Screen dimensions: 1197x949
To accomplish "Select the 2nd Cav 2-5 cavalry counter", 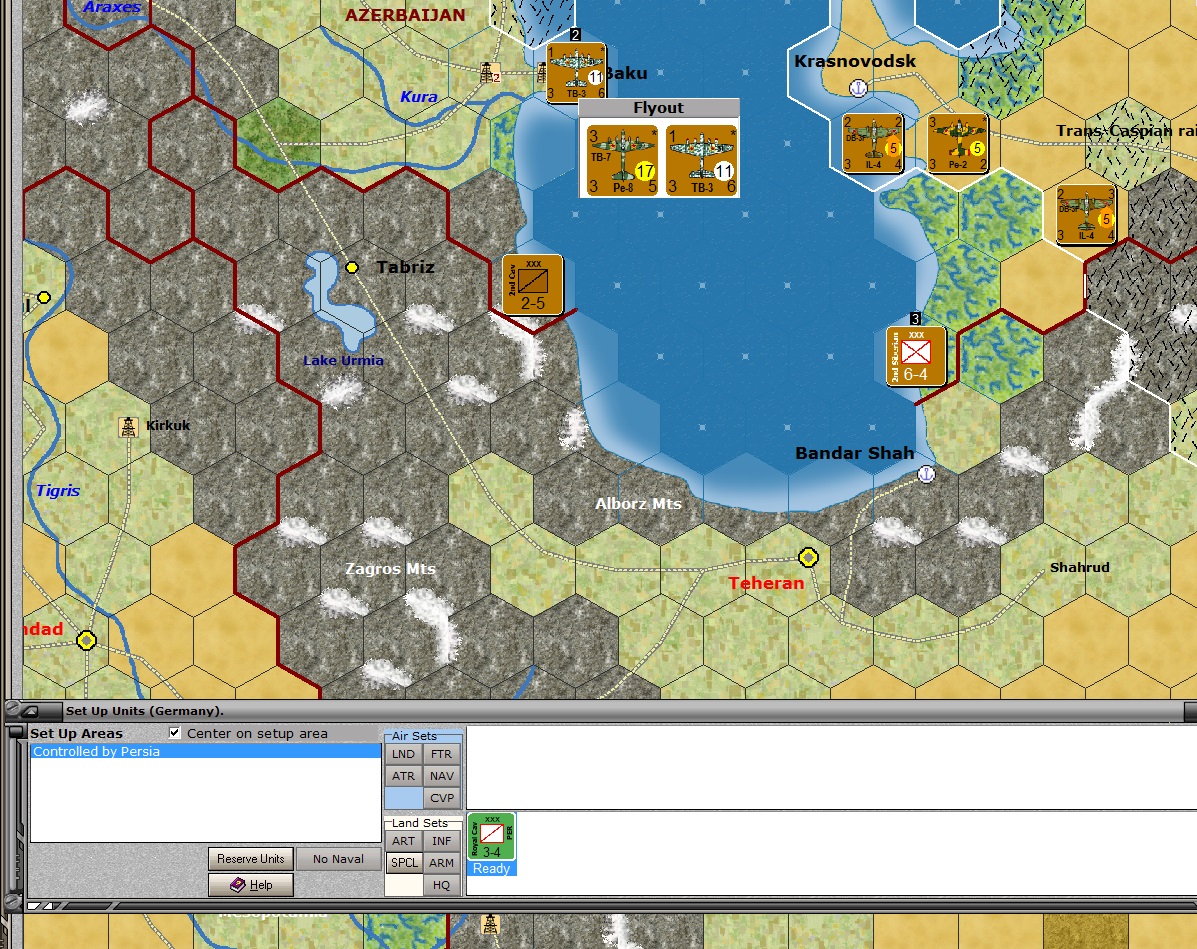I will click(533, 286).
